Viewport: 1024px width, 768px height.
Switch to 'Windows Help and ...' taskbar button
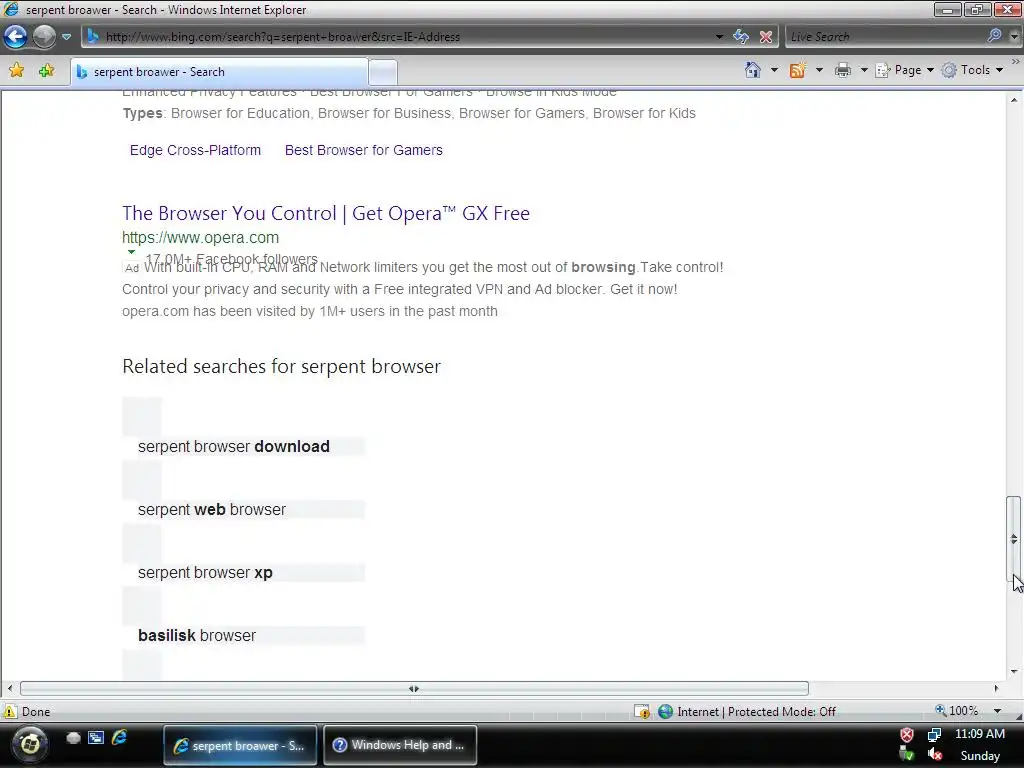click(x=400, y=745)
